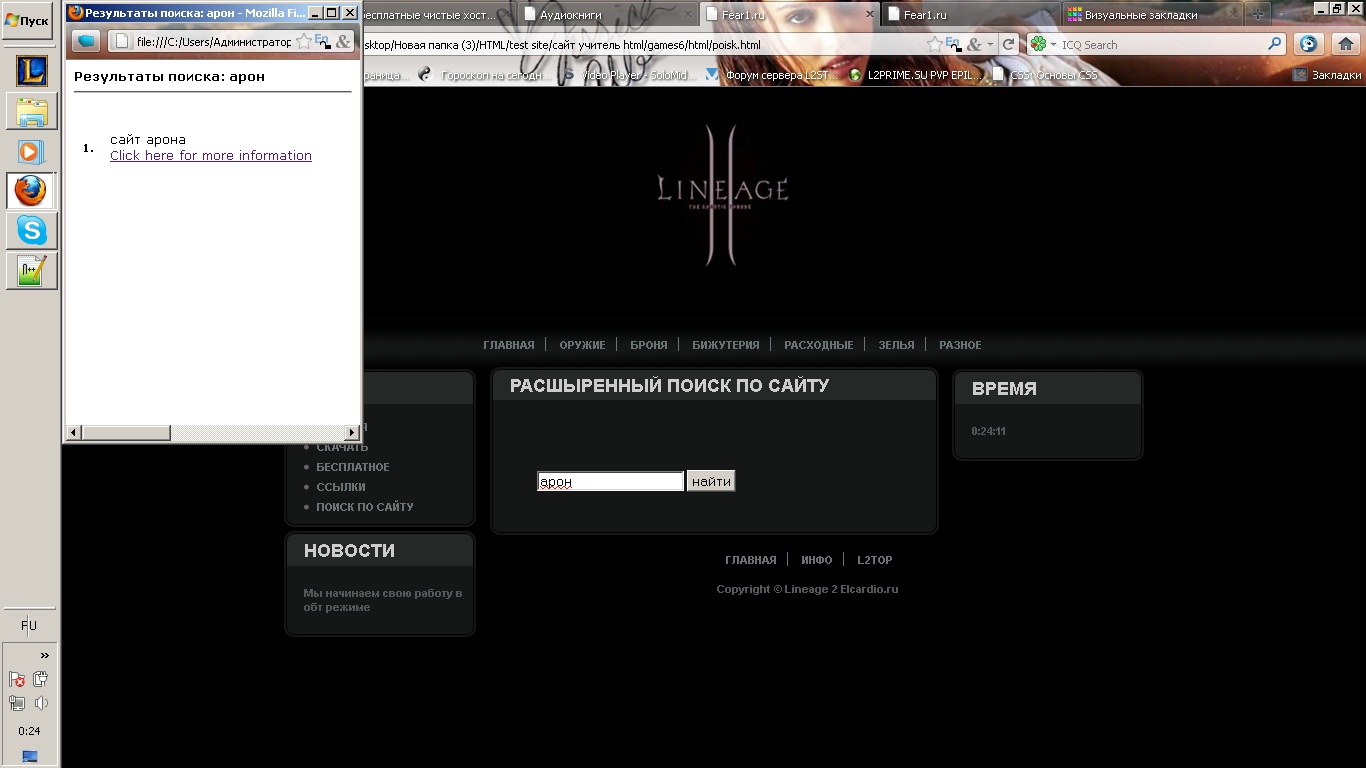Screen dimensions: 1366x768
Task: Open the ССЫЛКИ sidebar link
Action: [x=341, y=487]
